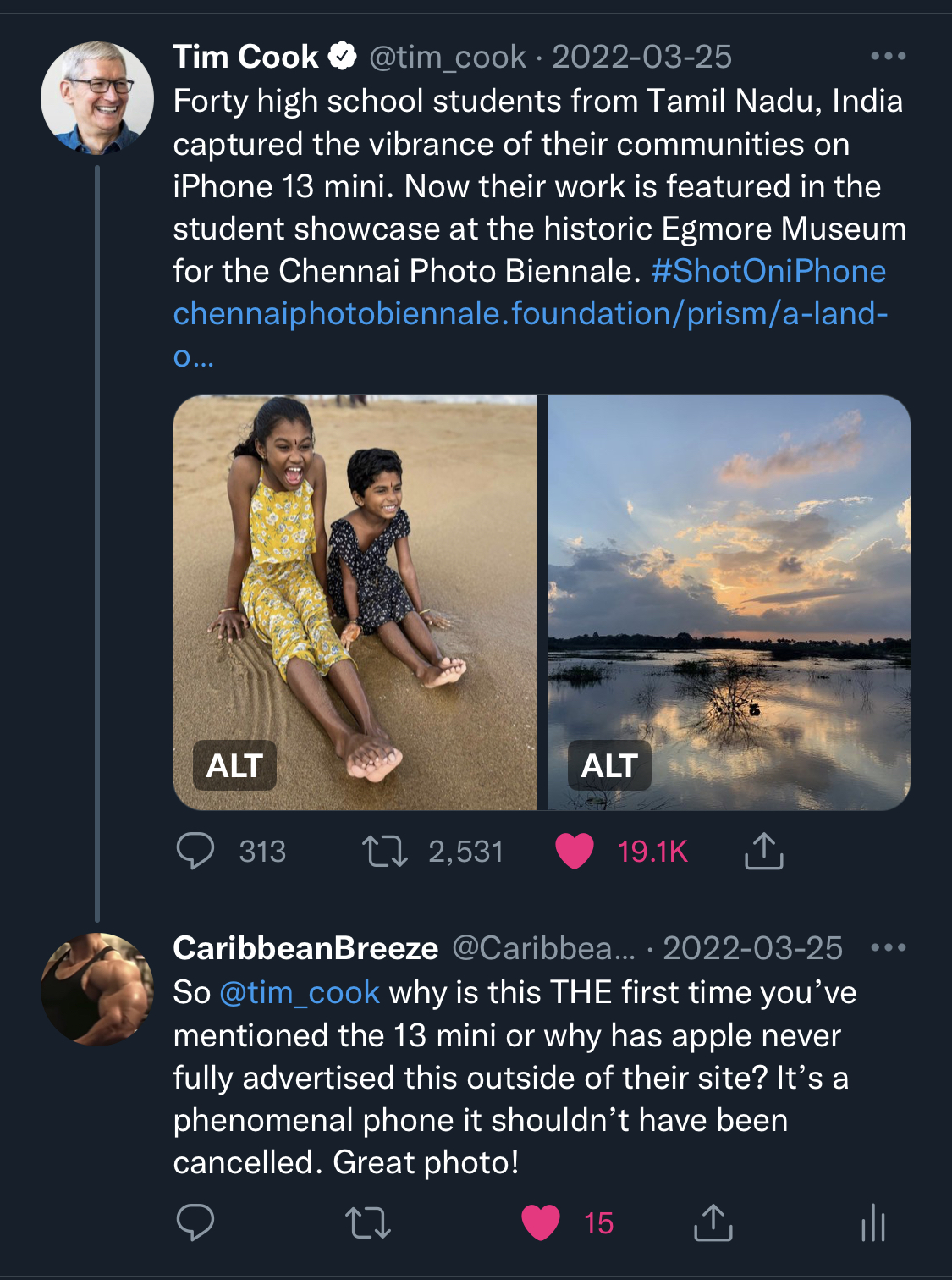The image size is (952, 1280).
Task: Share Tim Cook's tweet
Action: 763,851
